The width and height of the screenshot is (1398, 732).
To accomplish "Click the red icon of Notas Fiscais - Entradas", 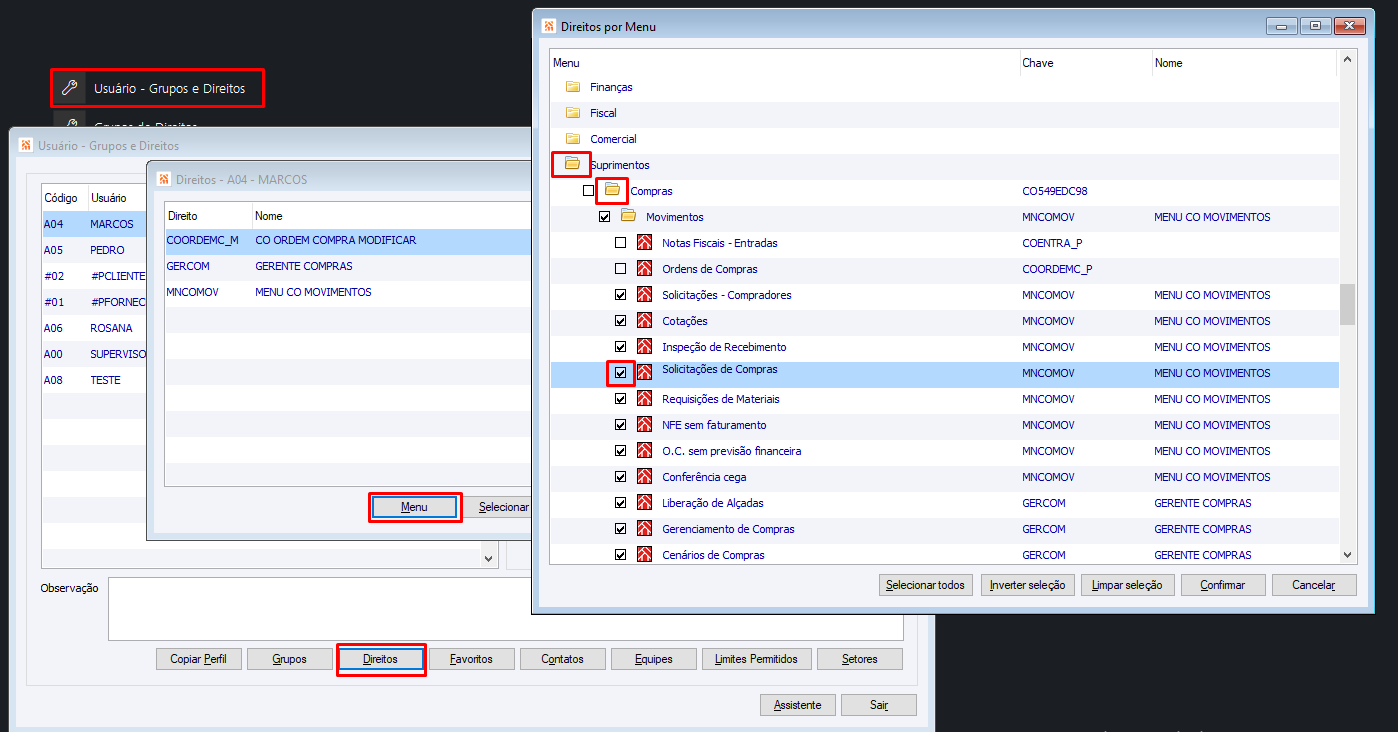I will (x=644, y=243).
